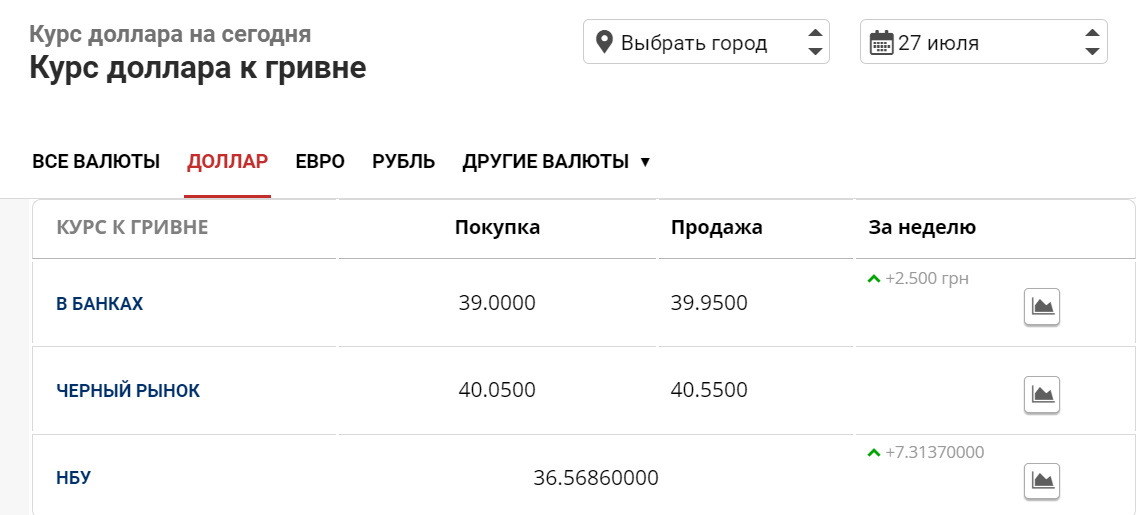Click the За неделю column header
Viewport: 1136px width, 515px height.
click(922, 228)
